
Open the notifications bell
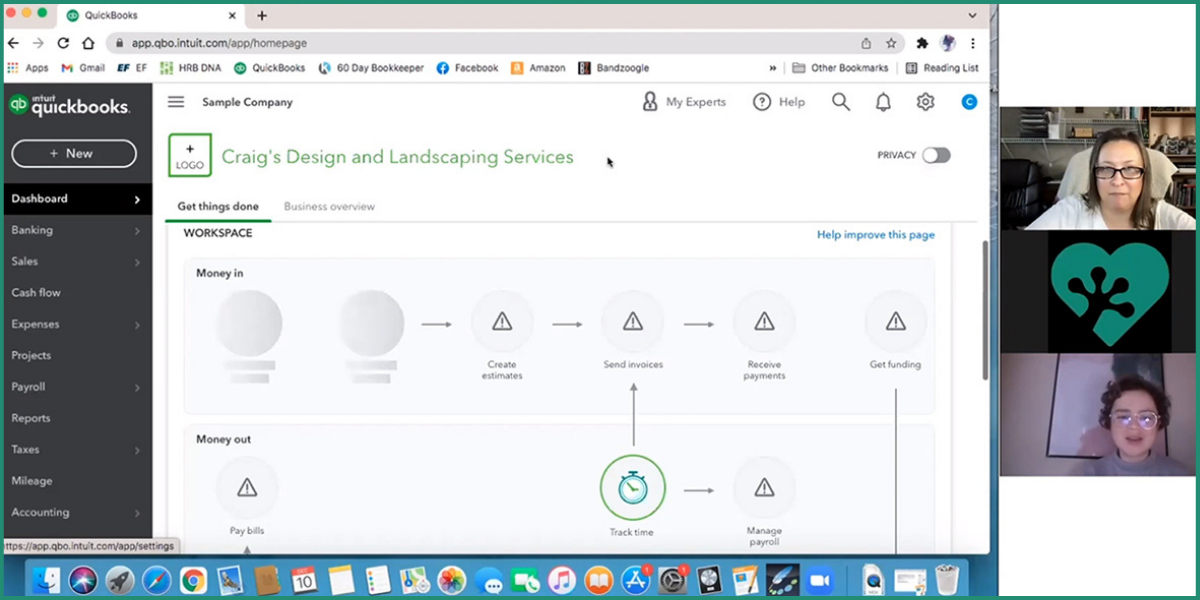click(x=883, y=102)
